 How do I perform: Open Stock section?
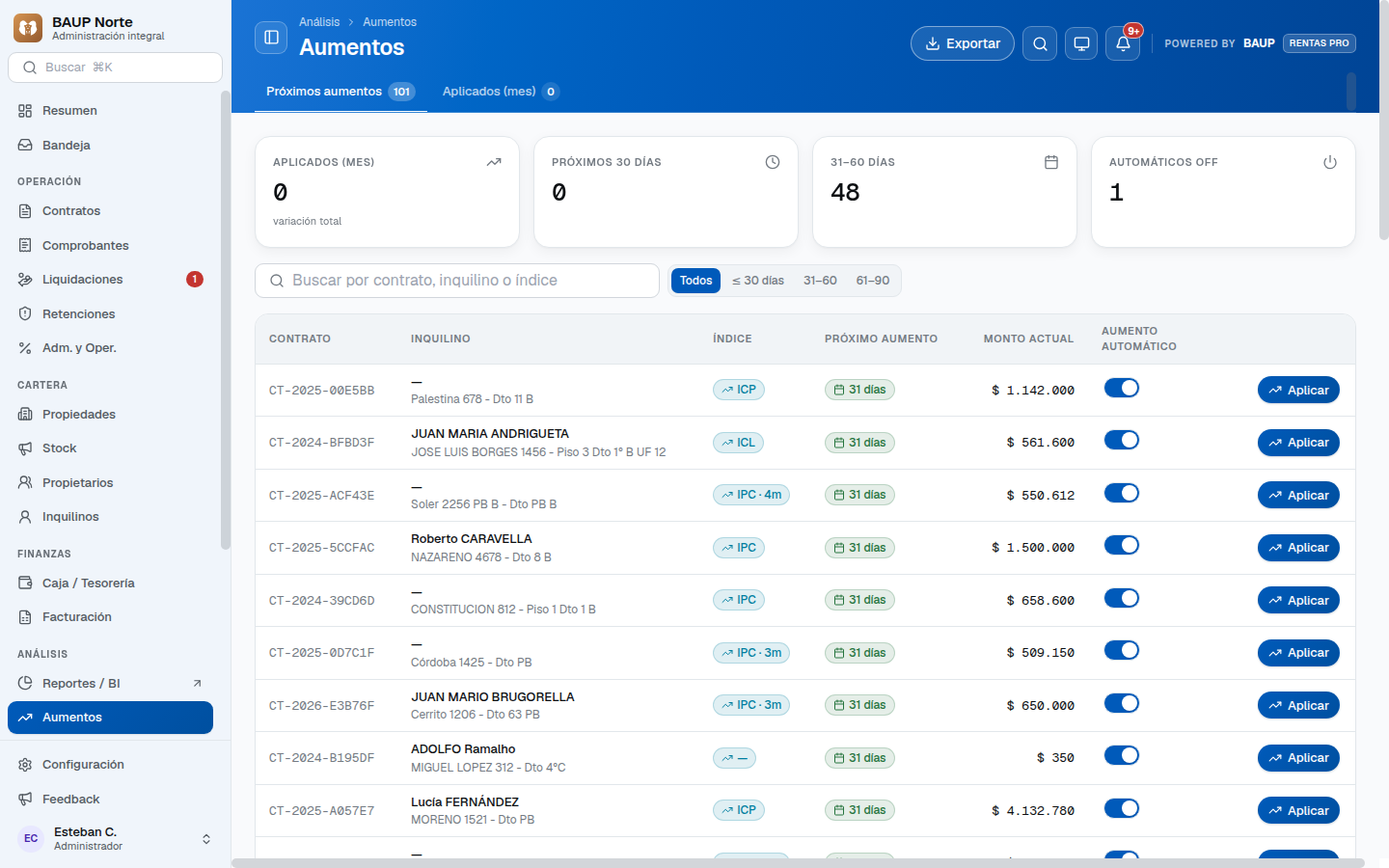110,448
